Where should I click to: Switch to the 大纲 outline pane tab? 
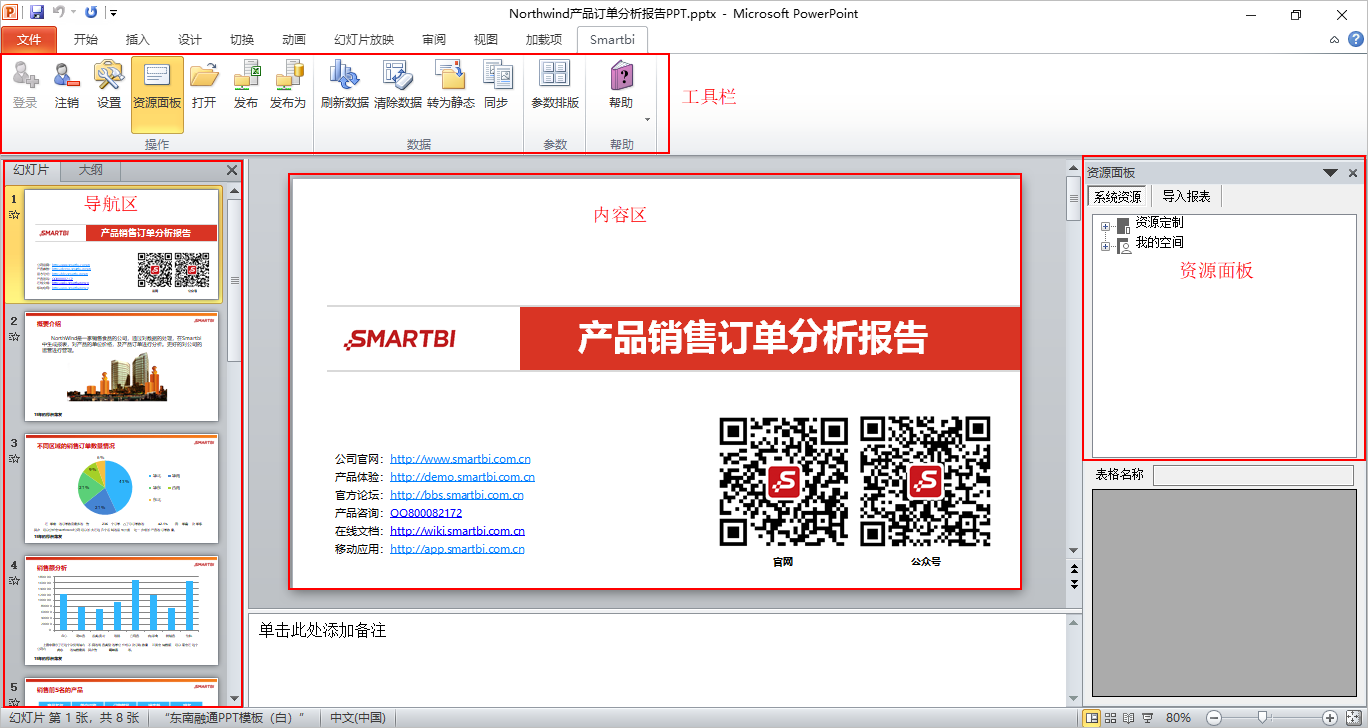[x=91, y=170]
